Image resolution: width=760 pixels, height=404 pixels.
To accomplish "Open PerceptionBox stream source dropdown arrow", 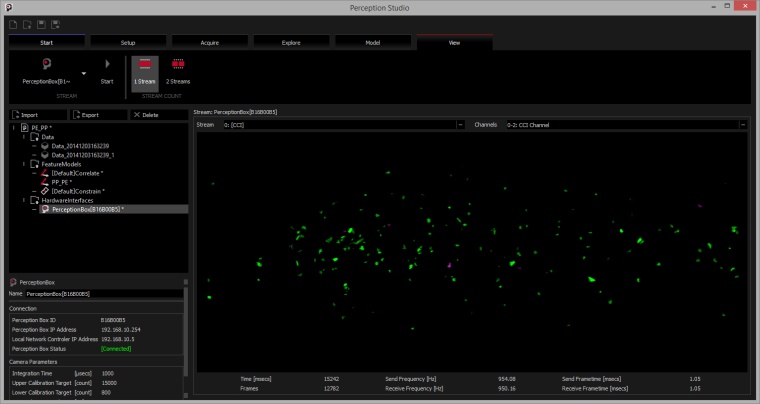I will 84,73.
